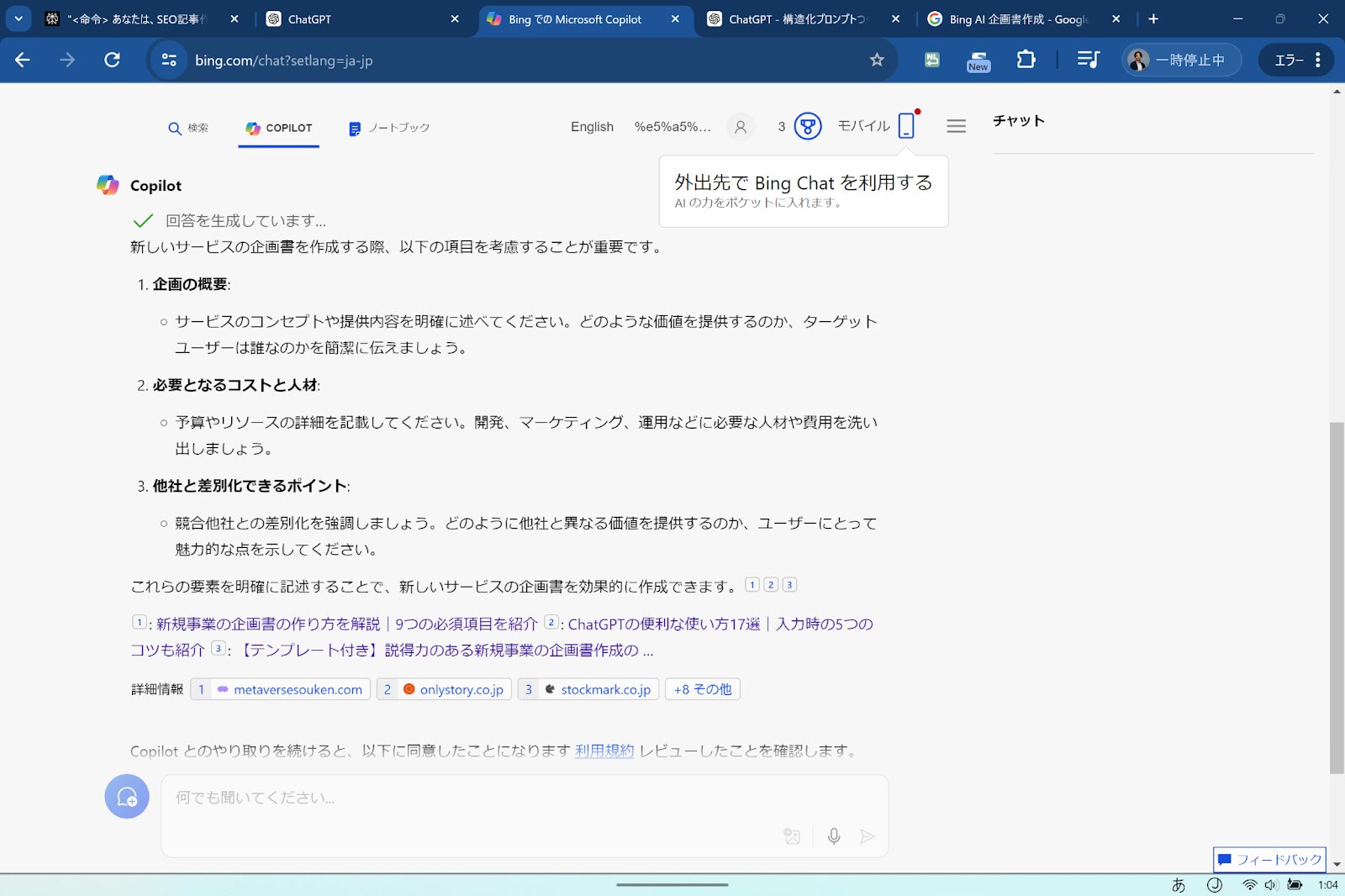
Task: Expand the '+8 その他' sources list
Action: pyautogui.click(x=702, y=689)
